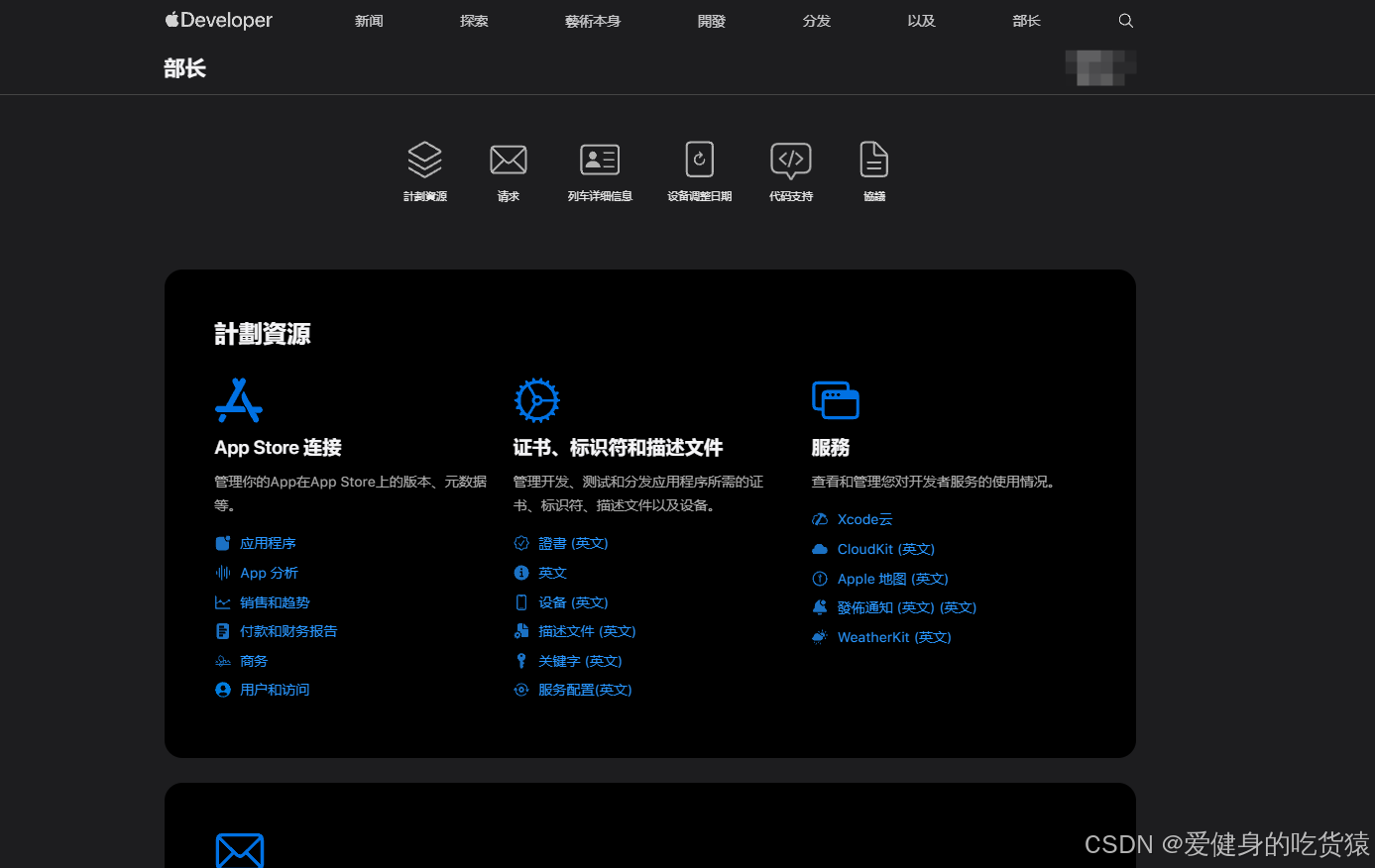1375x868 pixels.
Task: Open the 新闻 nav menu item
Action: pyautogui.click(x=369, y=21)
